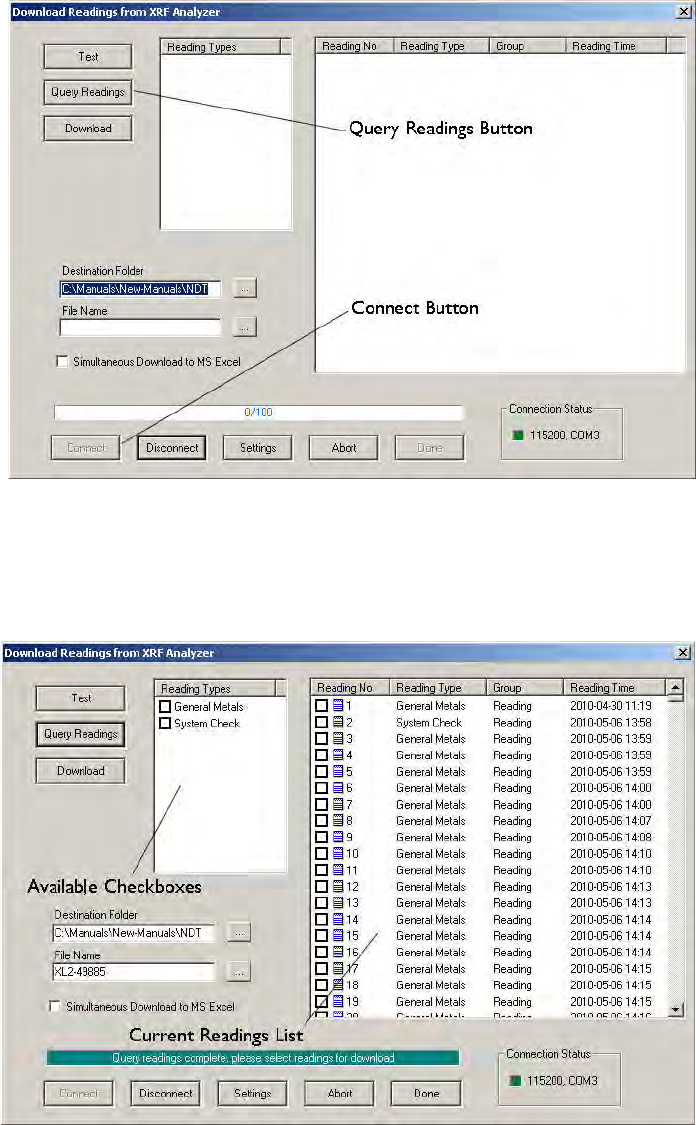Click the reading icon for reading 14
Screen dimensions: 696x1125
(x=338, y=920)
